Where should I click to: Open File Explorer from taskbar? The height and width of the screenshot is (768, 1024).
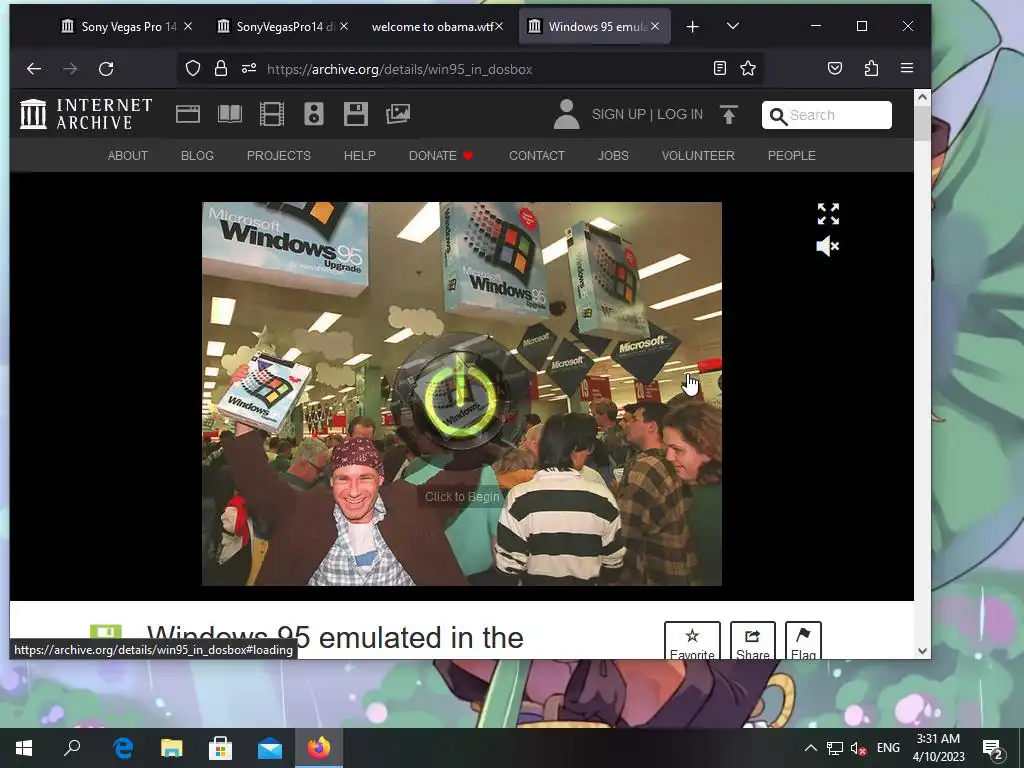coord(172,748)
